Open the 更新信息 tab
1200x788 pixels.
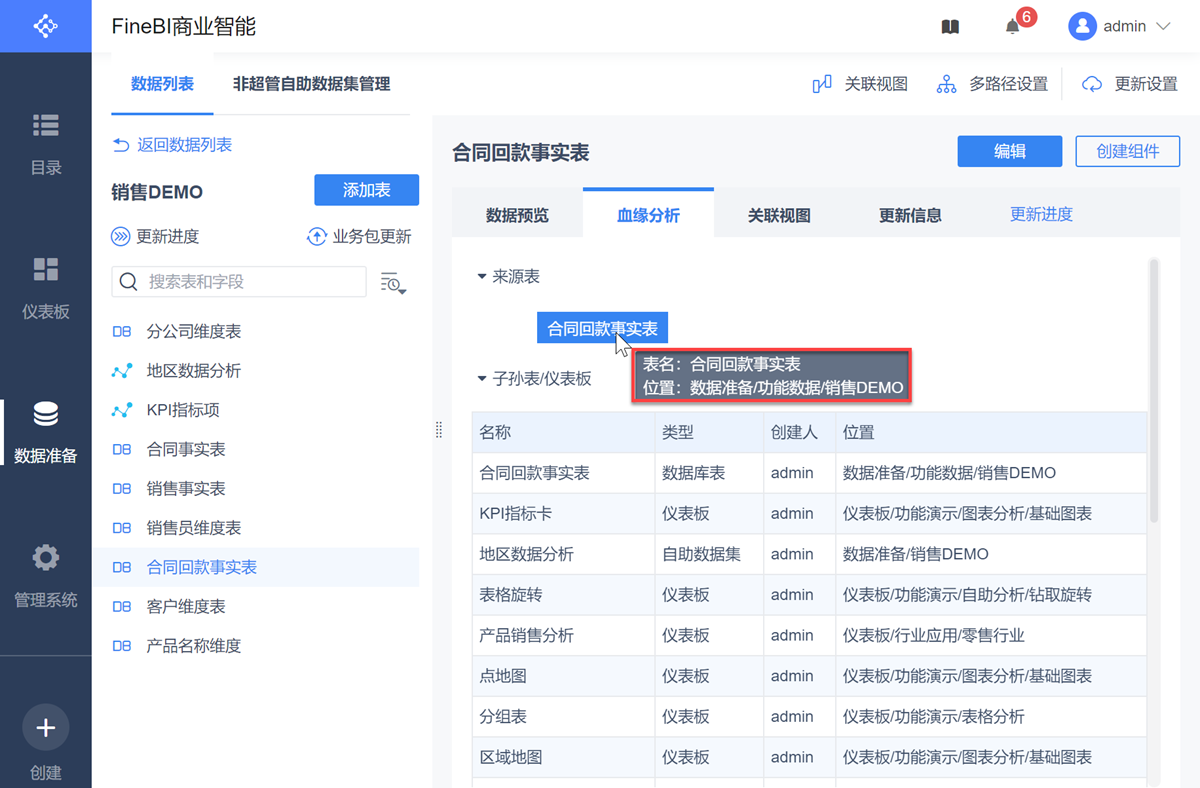(x=910, y=214)
